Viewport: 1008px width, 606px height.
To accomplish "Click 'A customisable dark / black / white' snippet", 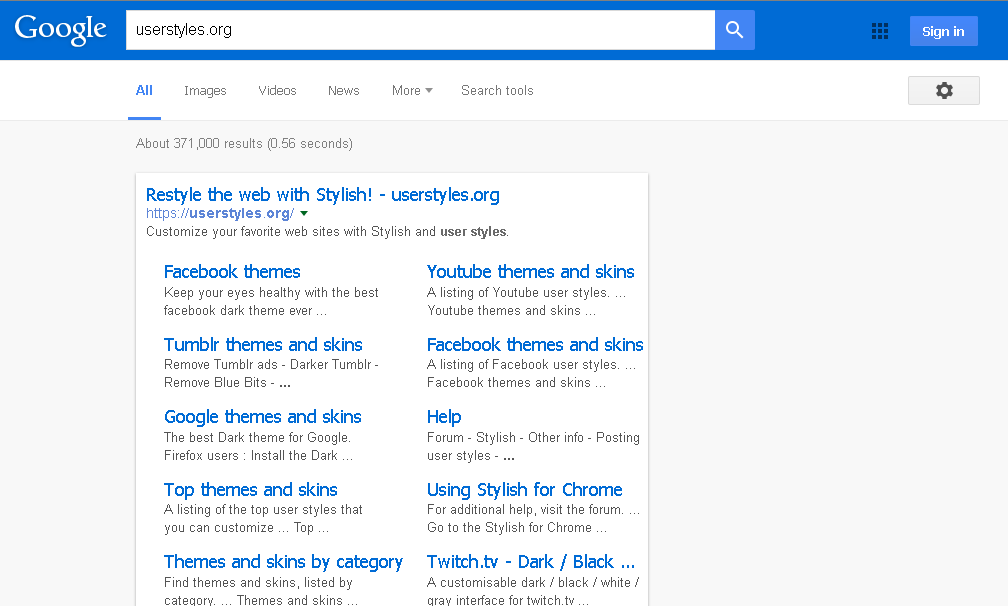I will click(533, 591).
